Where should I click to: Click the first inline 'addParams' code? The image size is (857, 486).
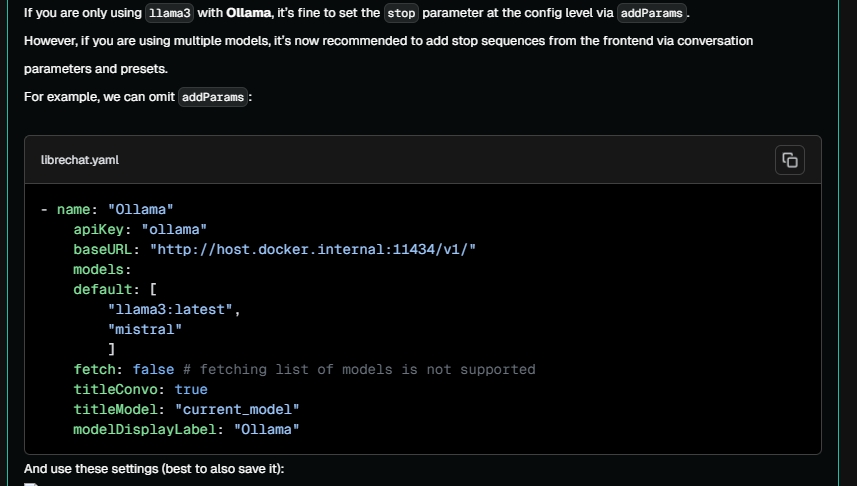(652, 14)
